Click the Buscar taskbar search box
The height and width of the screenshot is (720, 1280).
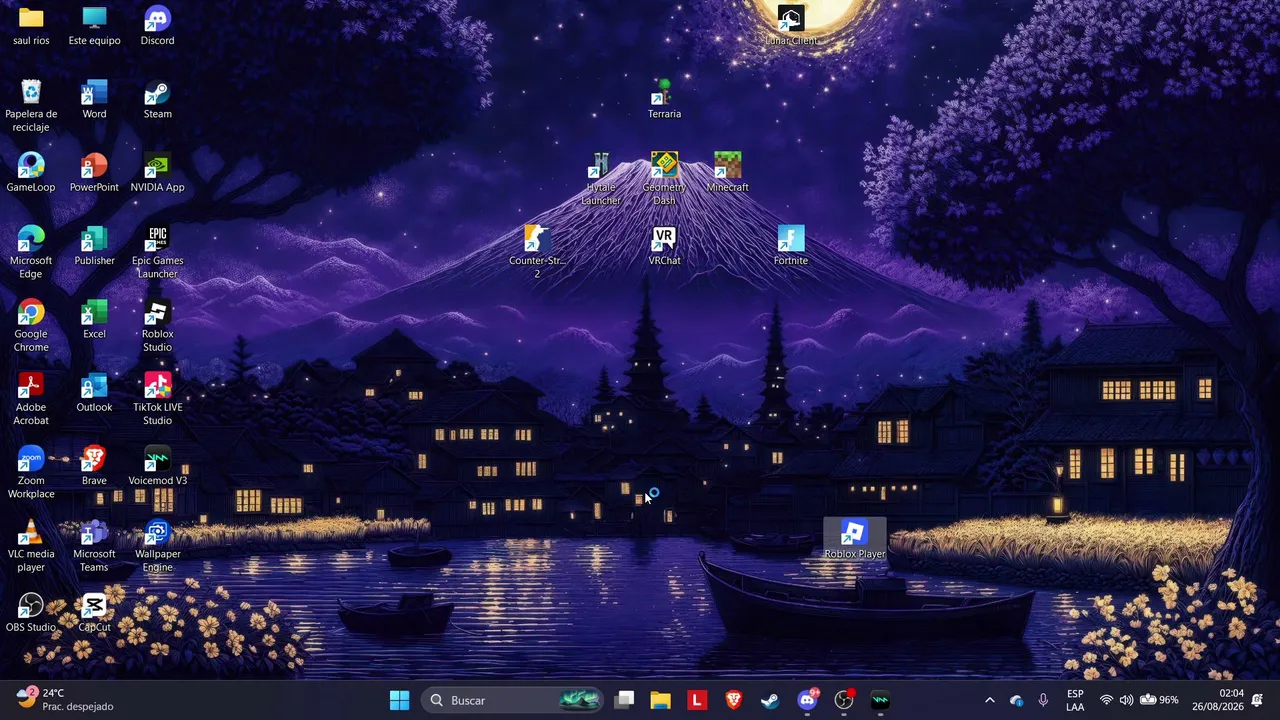(513, 700)
